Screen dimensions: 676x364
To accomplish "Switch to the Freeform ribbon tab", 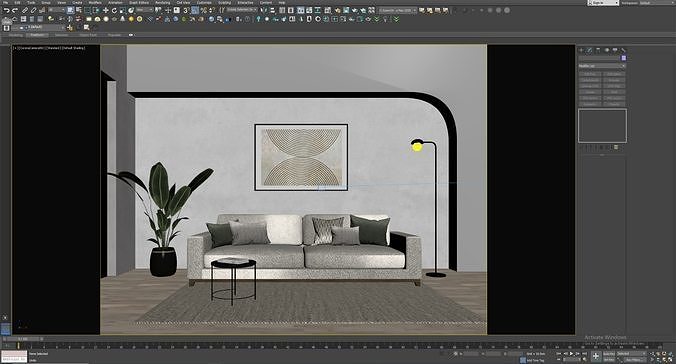I will [37, 35].
